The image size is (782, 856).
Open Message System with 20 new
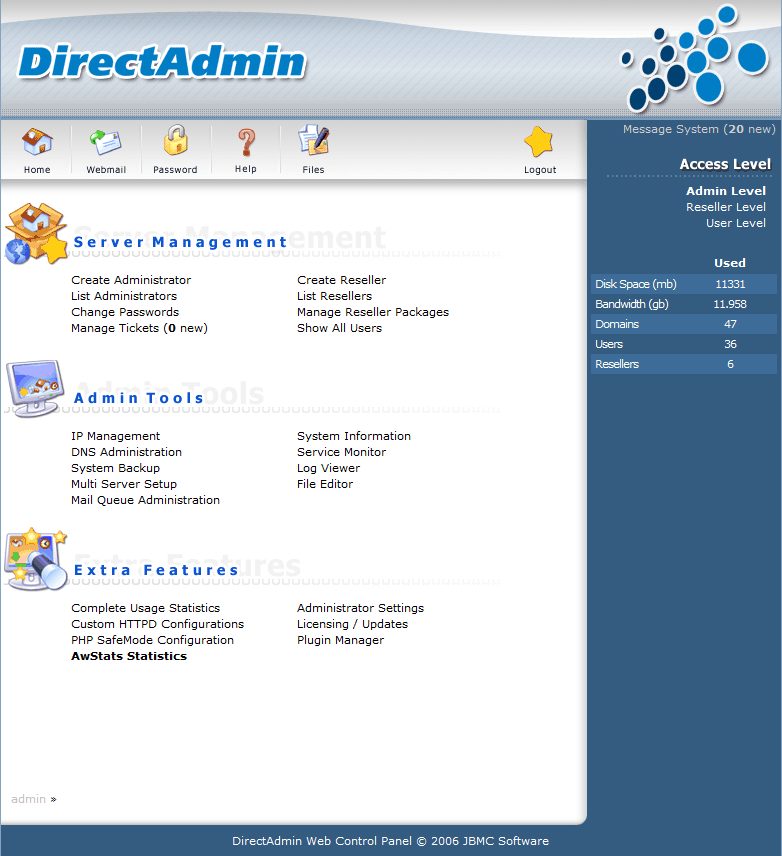point(699,129)
